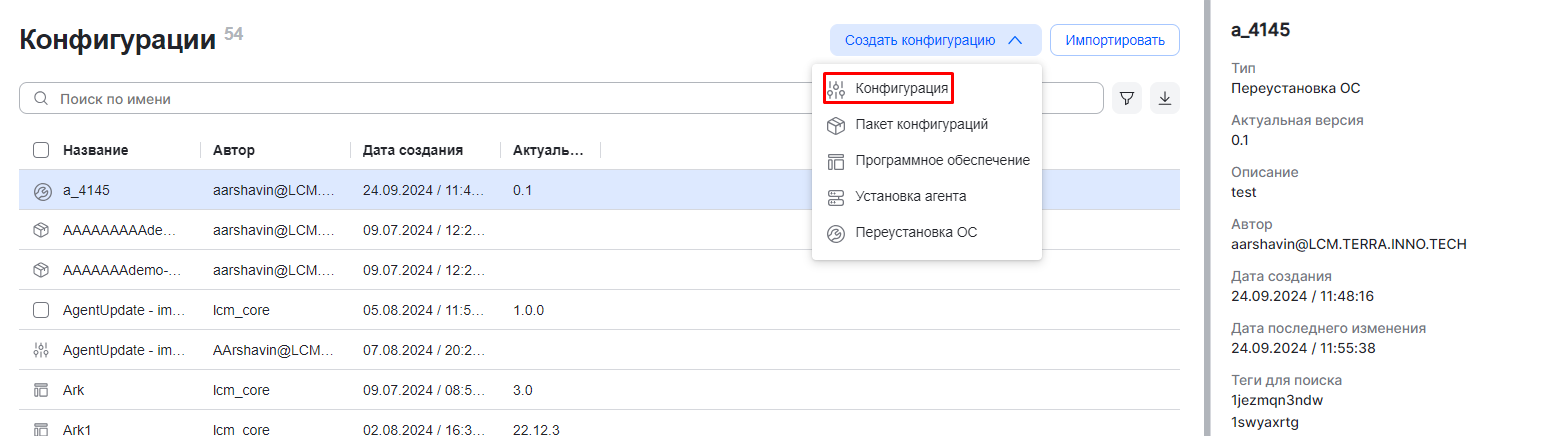Click the server icon next to Установка агента
The width and height of the screenshot is (1567, 436).
(x=836, y=197)
